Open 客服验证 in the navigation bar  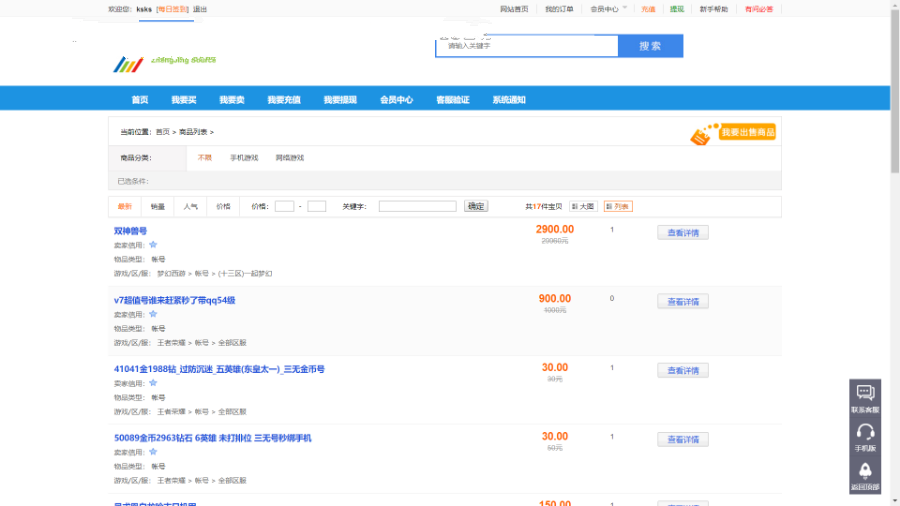452,100
